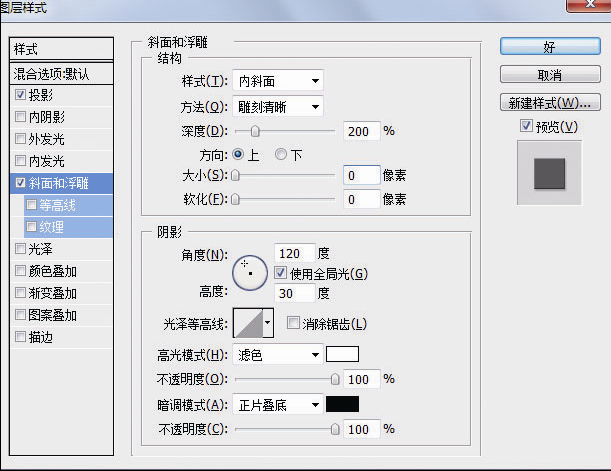The image size is (611, 471).
Task: Click the white highlight color swatch
Action: [x=342, y=354]
